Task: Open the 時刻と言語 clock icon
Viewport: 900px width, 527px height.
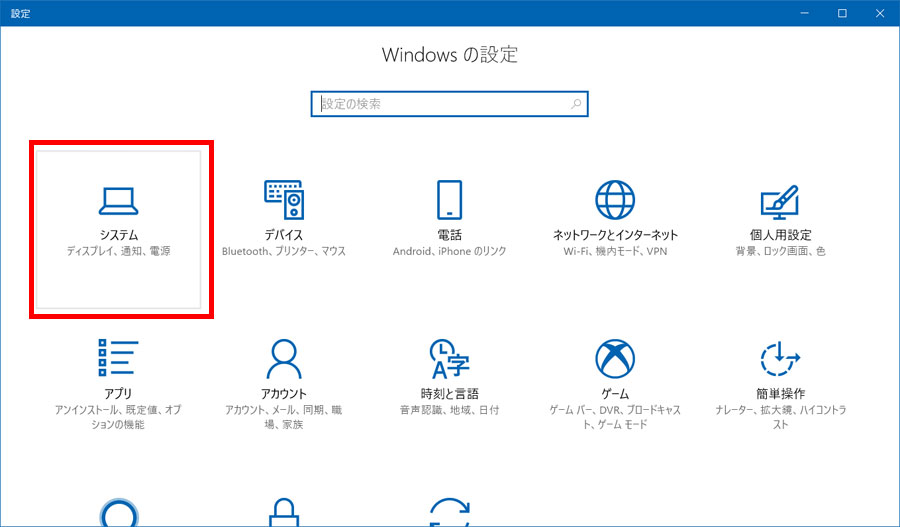Action: click(x=449, y=358)
